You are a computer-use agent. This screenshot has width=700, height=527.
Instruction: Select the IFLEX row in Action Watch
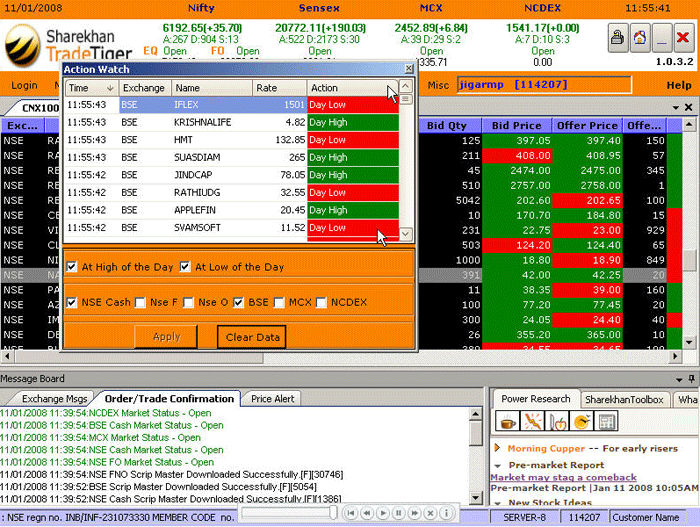point(232,105)
